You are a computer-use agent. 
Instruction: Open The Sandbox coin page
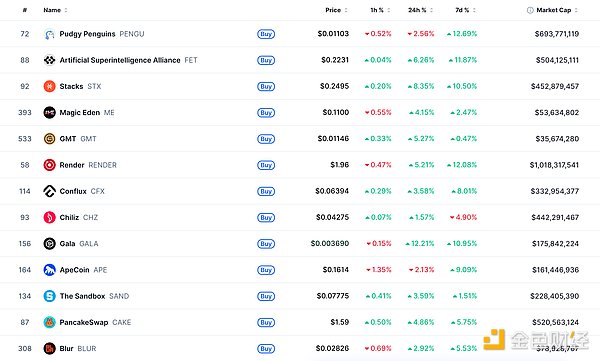pos(82,296)
